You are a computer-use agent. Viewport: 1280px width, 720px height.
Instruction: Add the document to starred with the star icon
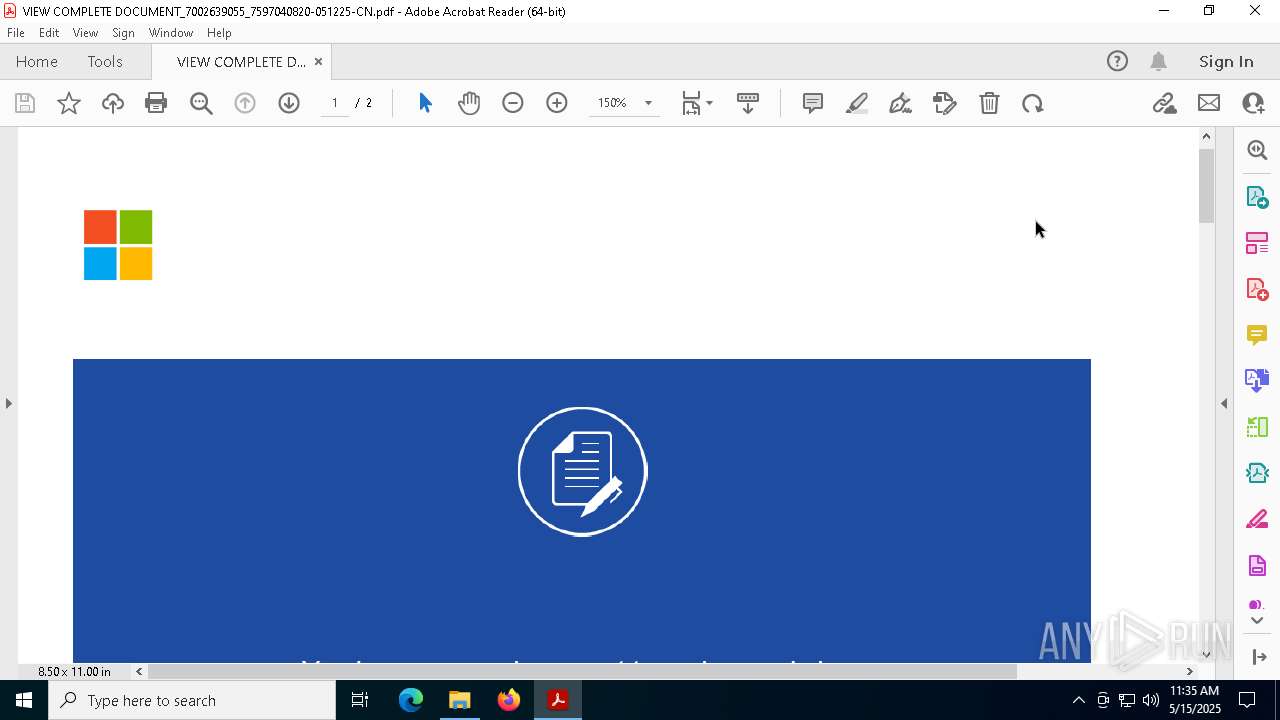(x=69, y=103)
